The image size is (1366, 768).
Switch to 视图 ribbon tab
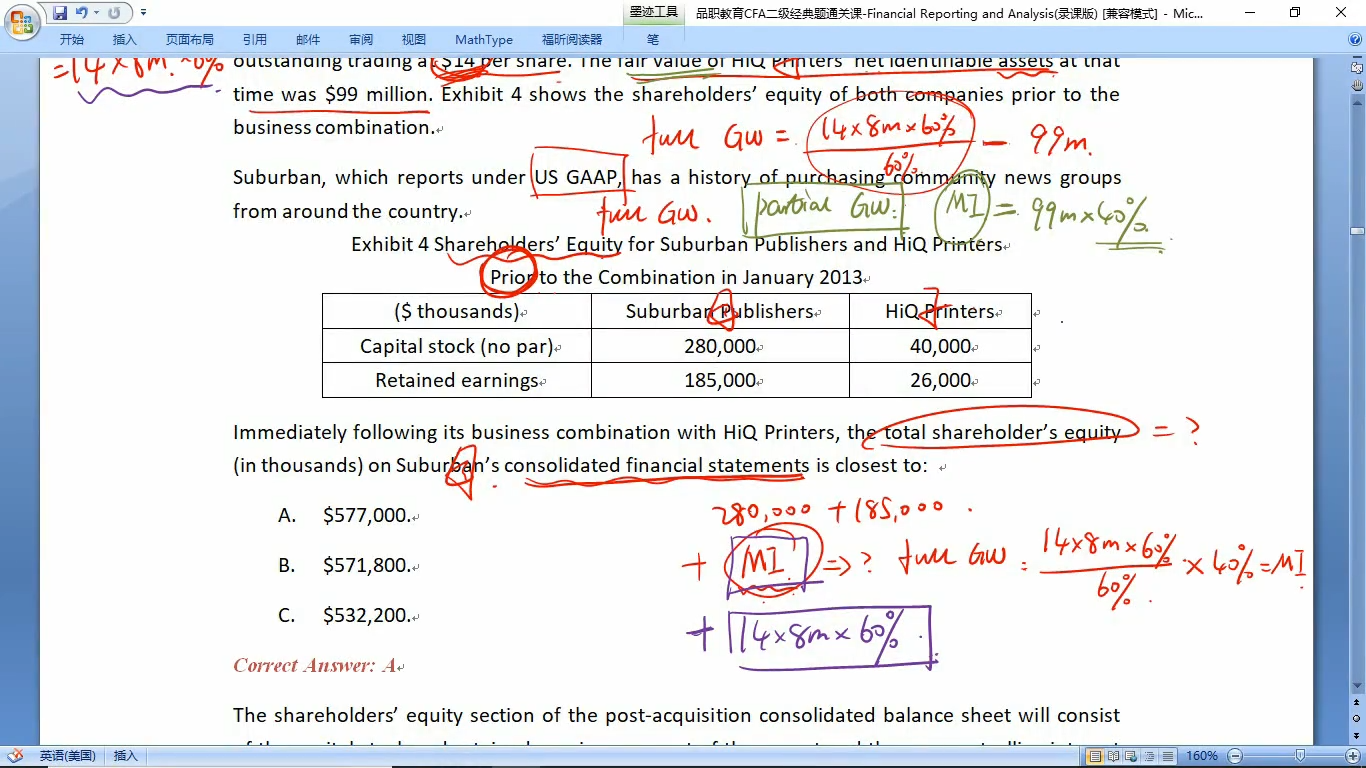(x=414, y=40)
